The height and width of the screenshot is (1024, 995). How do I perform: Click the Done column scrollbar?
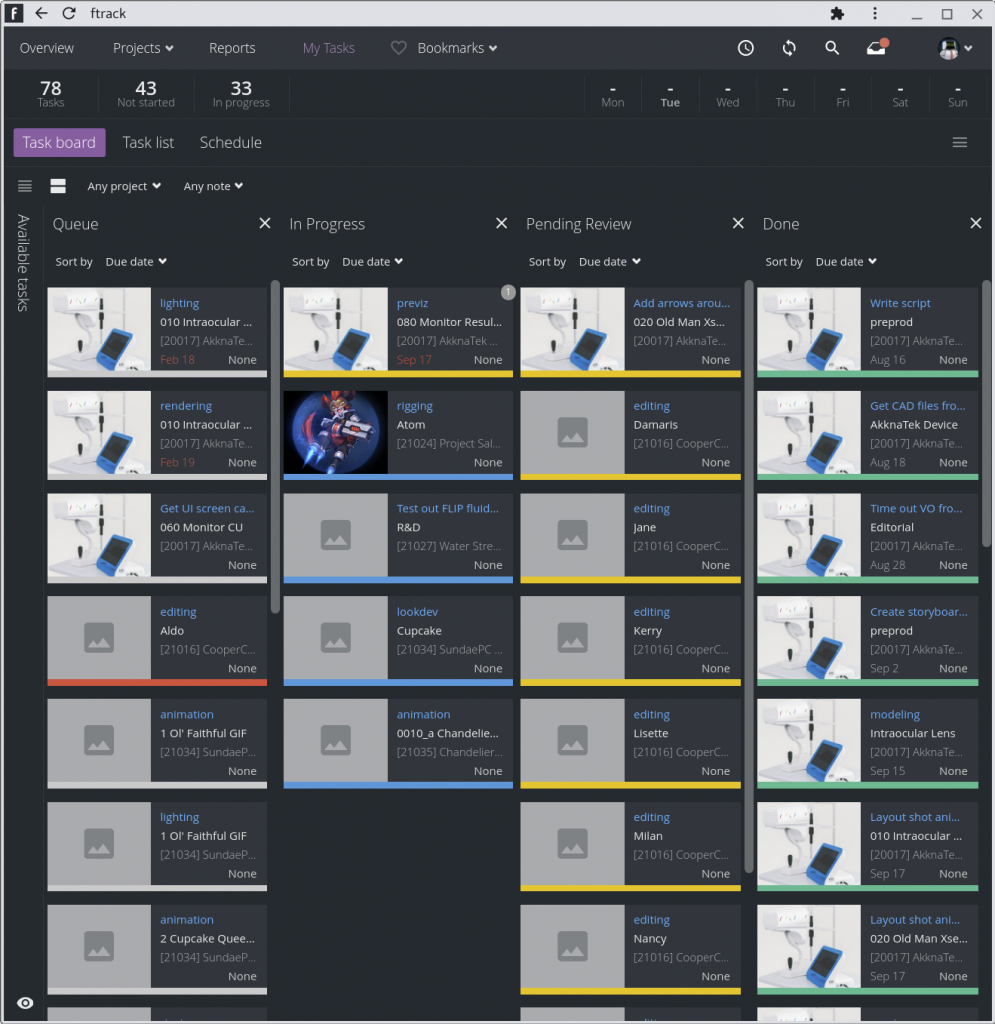[x=986, y=413]
